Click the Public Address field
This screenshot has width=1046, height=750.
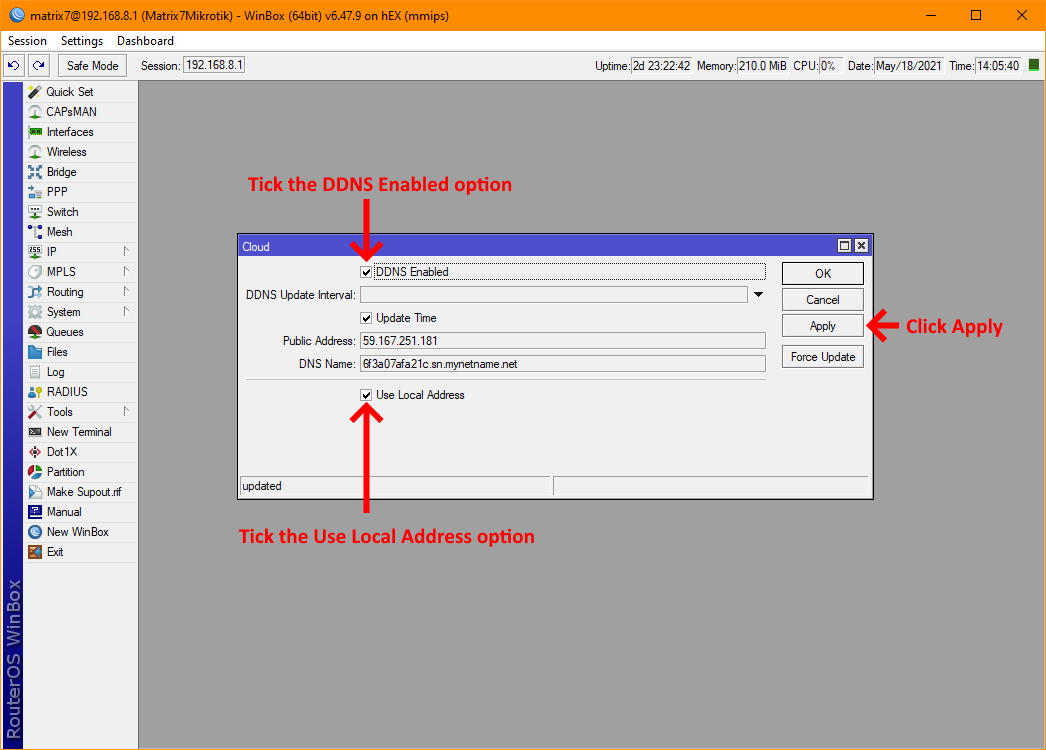pyautogui.click(x=562, y=341)
